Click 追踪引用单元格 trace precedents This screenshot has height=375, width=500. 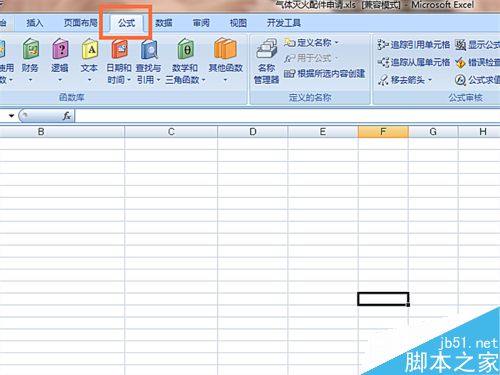coord(414,45)
